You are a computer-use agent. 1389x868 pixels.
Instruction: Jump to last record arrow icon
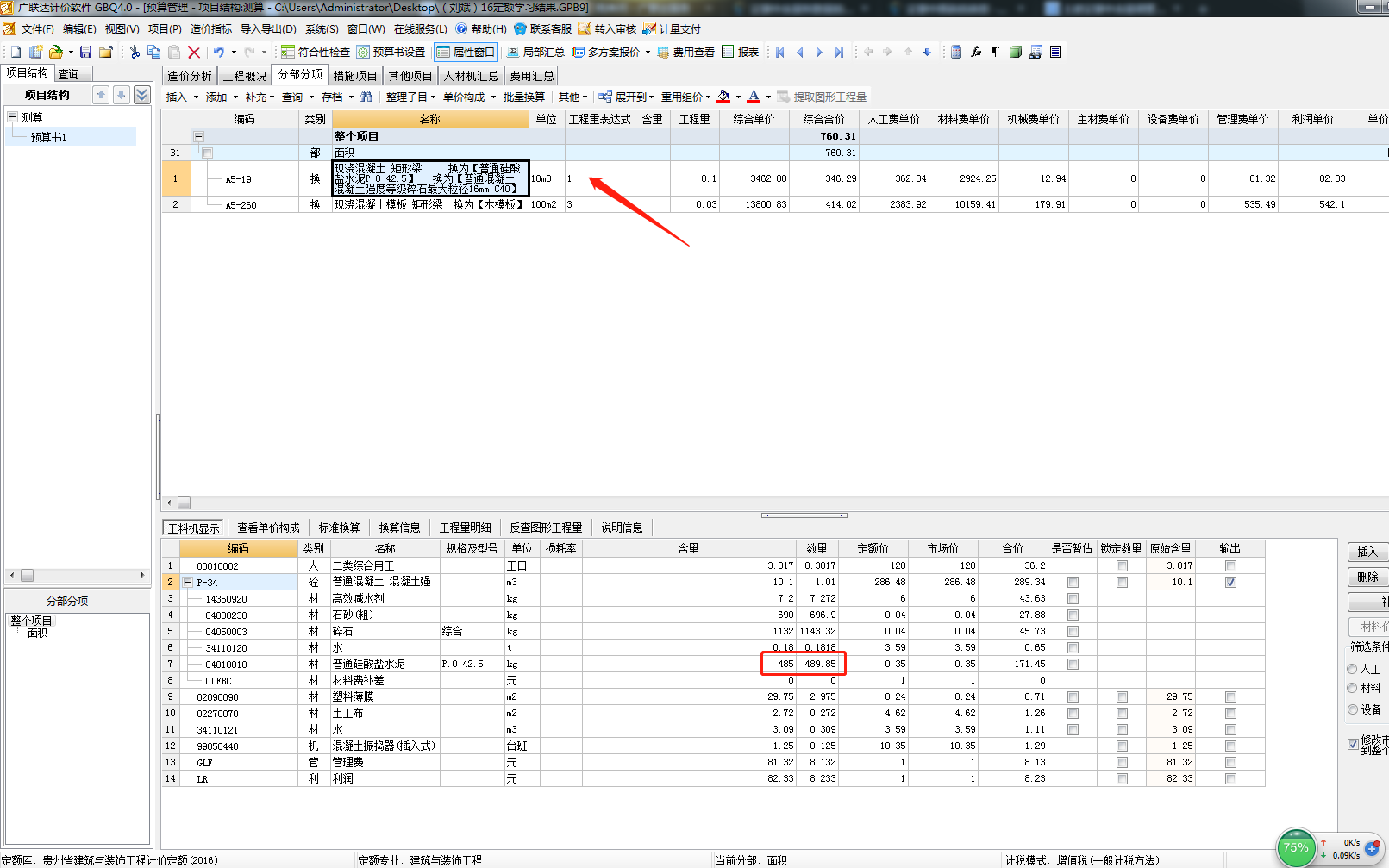pos(839,53)
